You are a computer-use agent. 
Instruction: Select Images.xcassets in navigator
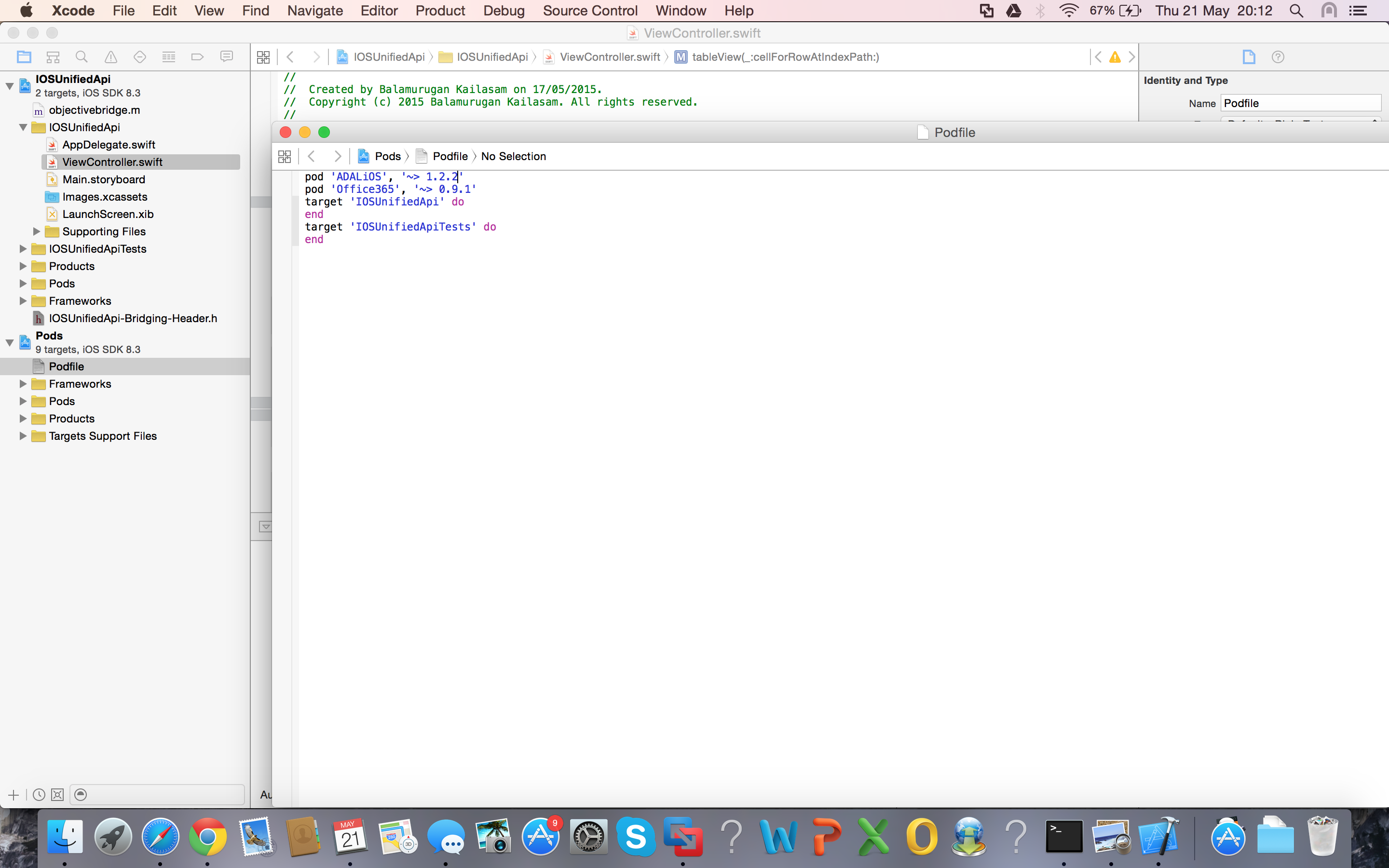(105, 197)
